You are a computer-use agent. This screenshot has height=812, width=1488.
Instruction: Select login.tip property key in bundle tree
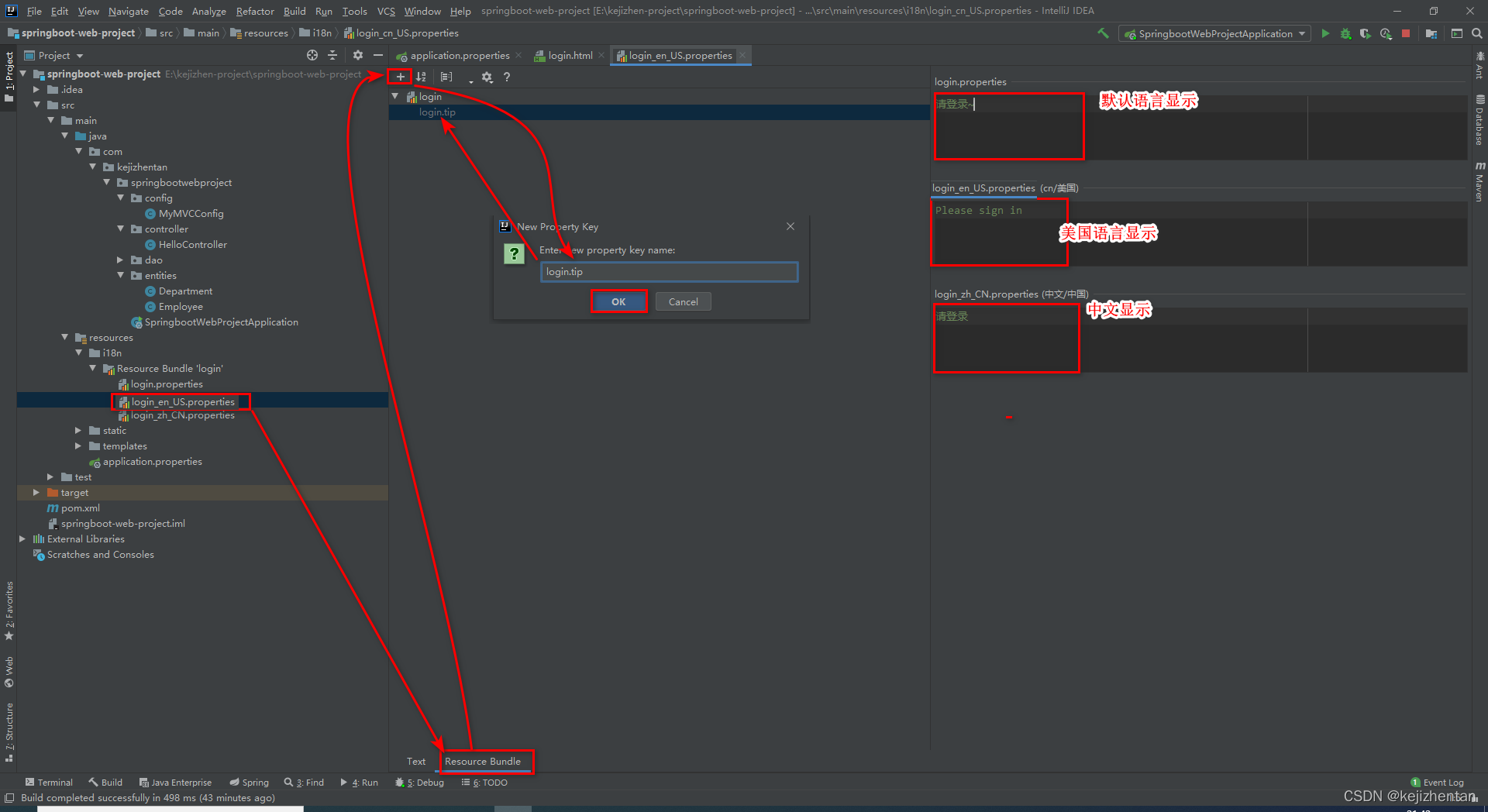click(437, 112)
